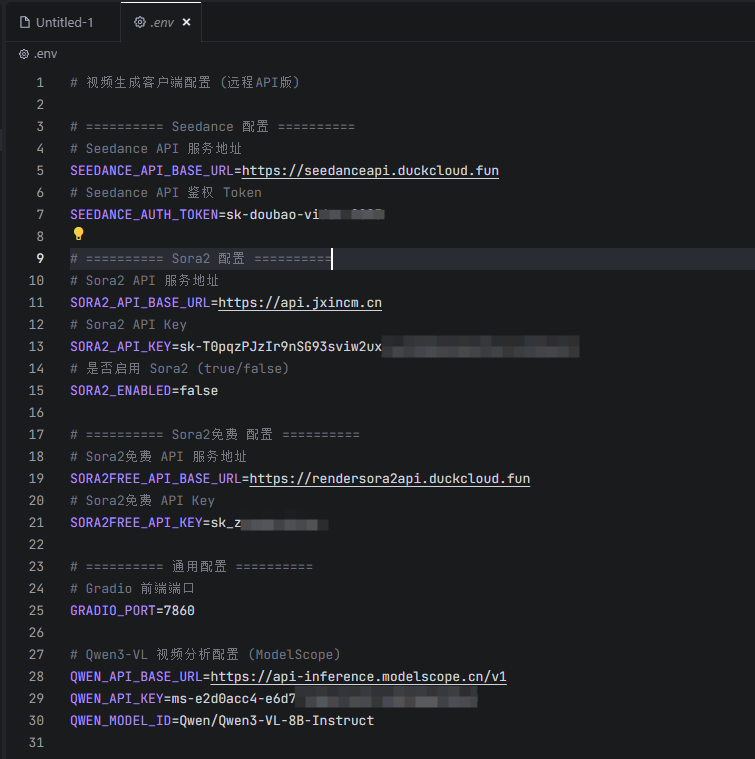Screen dimensions: 755x759
Task: Click SEEDANCE_AUTH_TOKEN variable name
Action: [x=144, y=215]
